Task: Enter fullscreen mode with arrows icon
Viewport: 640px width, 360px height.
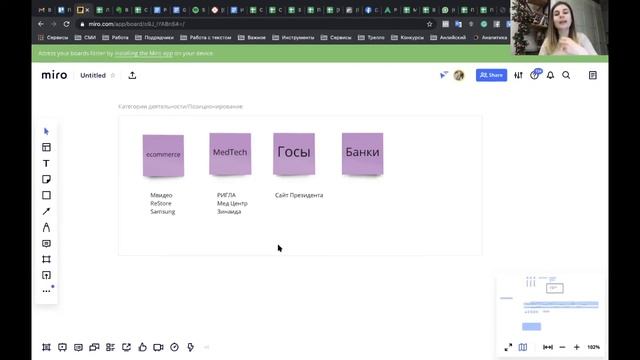Action: tap(508, 347)
